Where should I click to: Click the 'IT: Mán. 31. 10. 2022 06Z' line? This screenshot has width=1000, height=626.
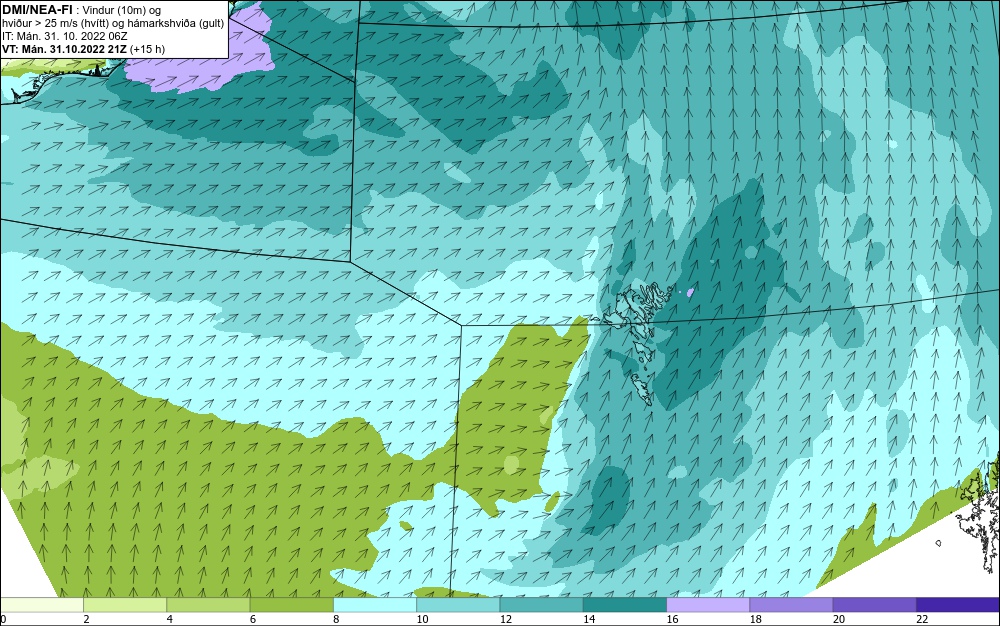(65, 36)
